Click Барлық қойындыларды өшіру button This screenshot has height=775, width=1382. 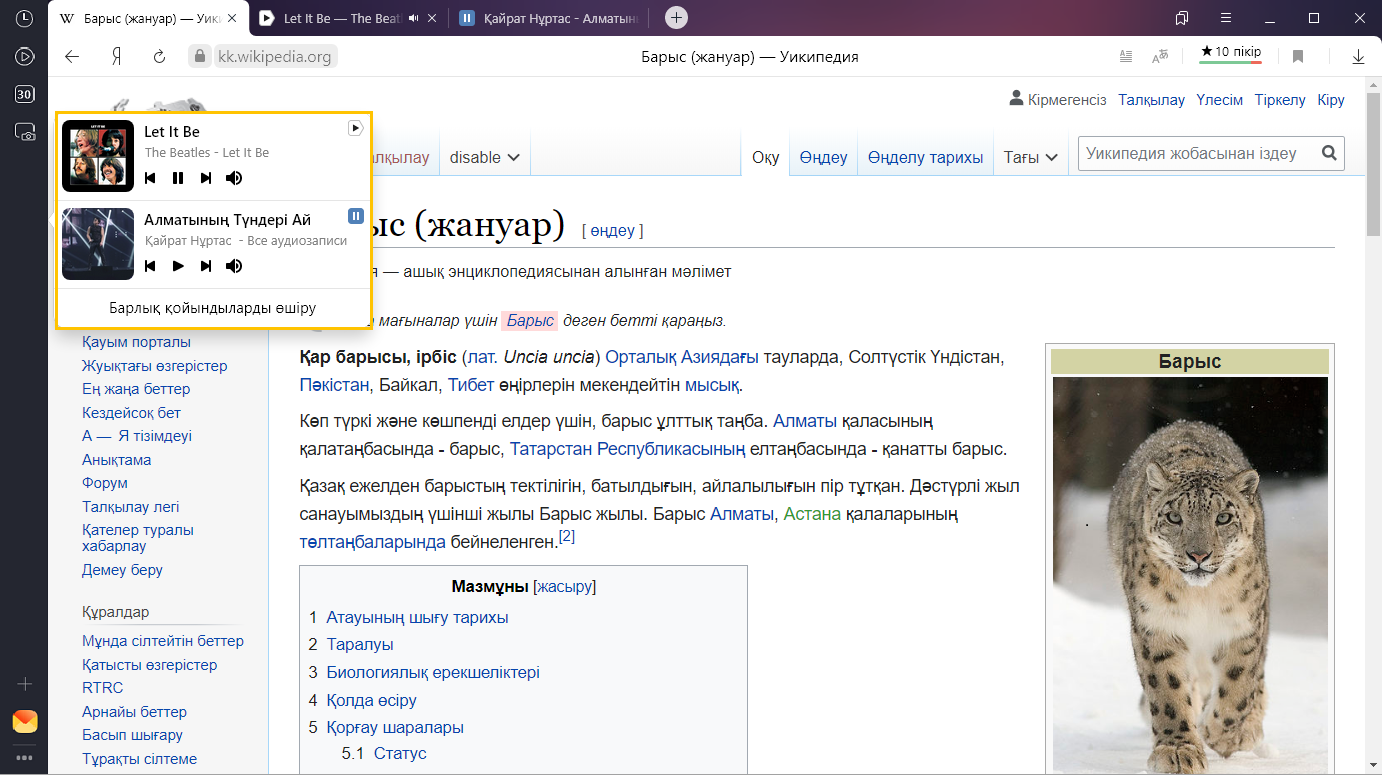213,307
